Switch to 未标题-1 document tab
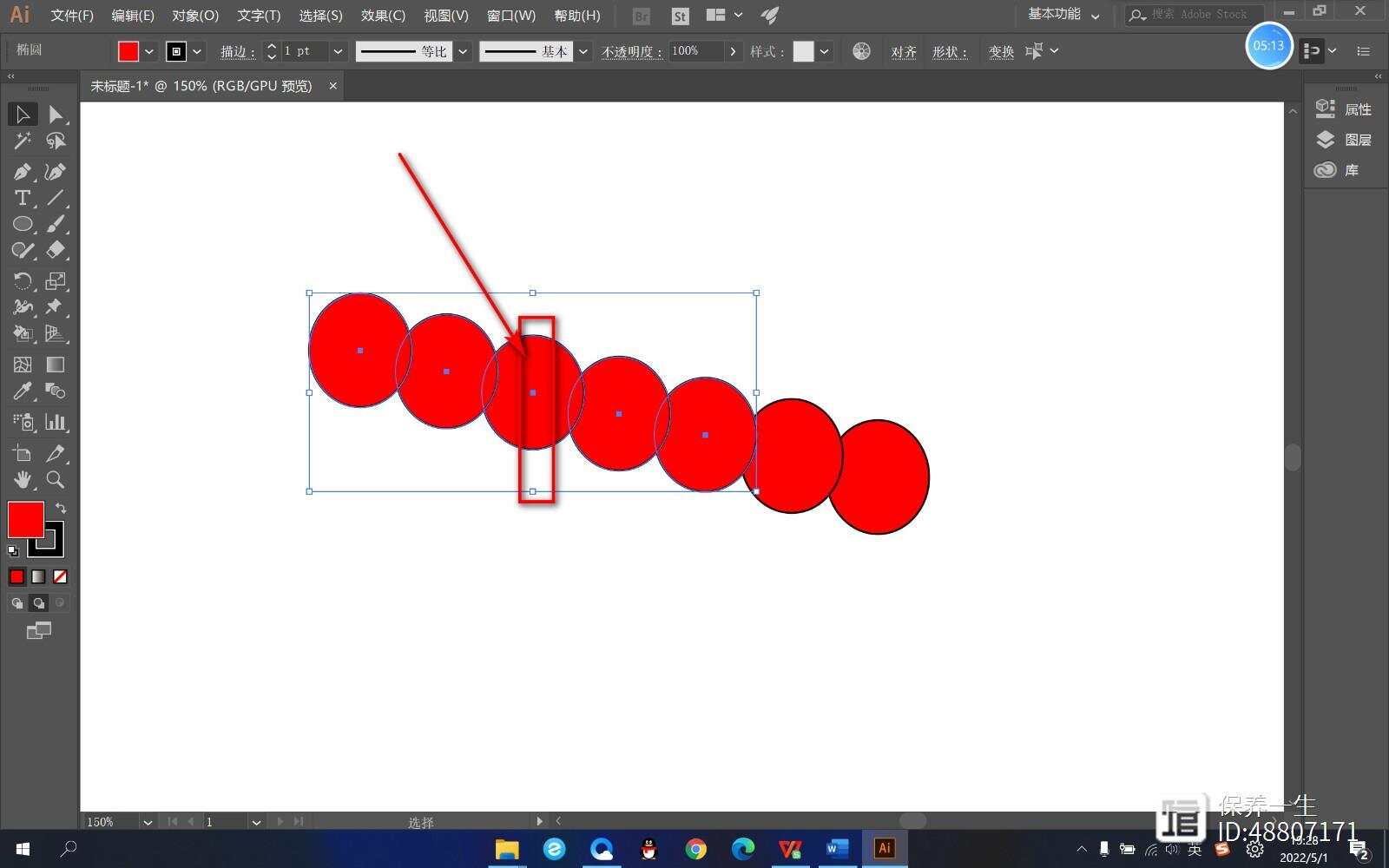 point(201,86)
